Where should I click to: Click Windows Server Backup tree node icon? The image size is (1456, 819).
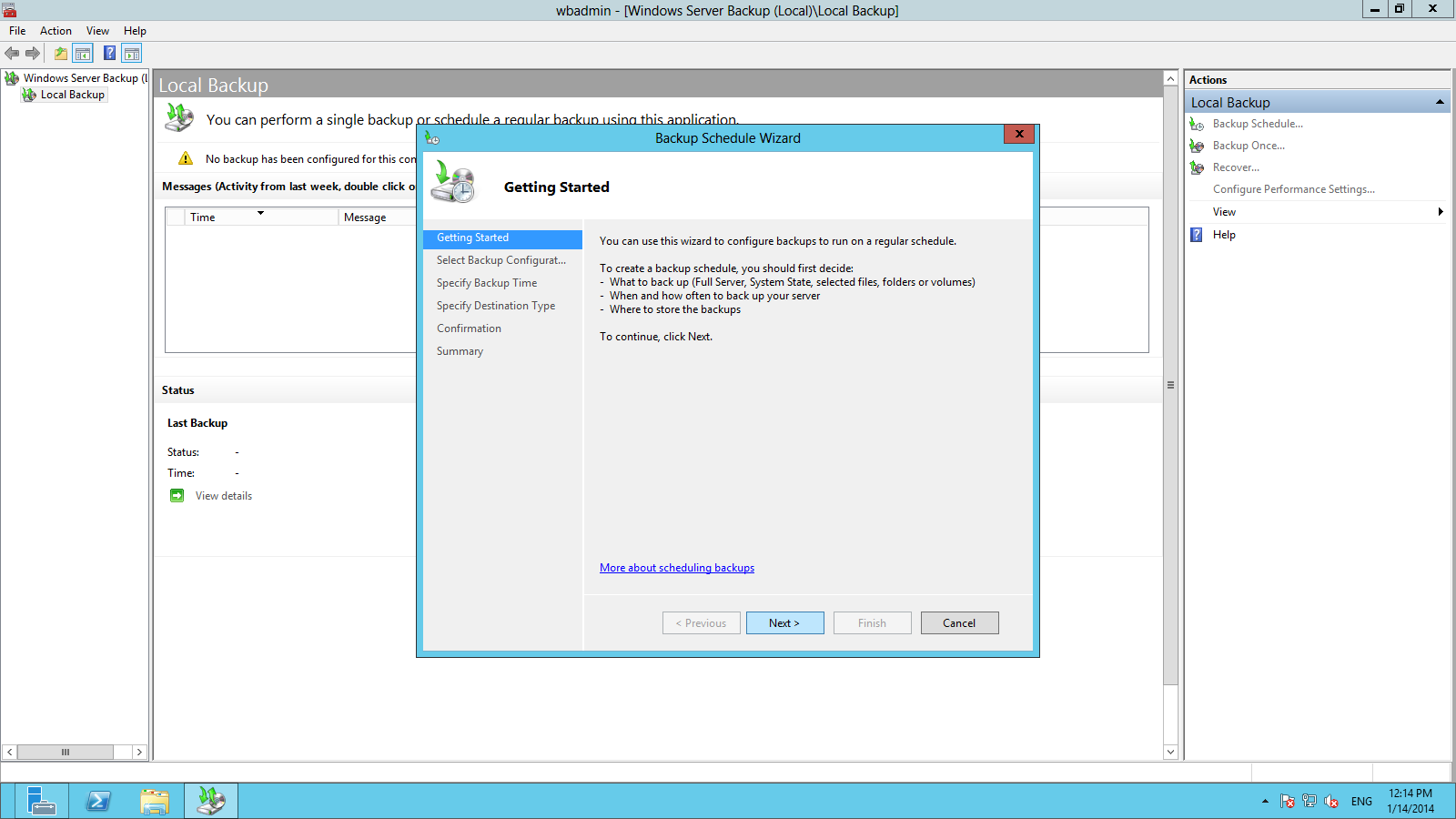point(12,78)
